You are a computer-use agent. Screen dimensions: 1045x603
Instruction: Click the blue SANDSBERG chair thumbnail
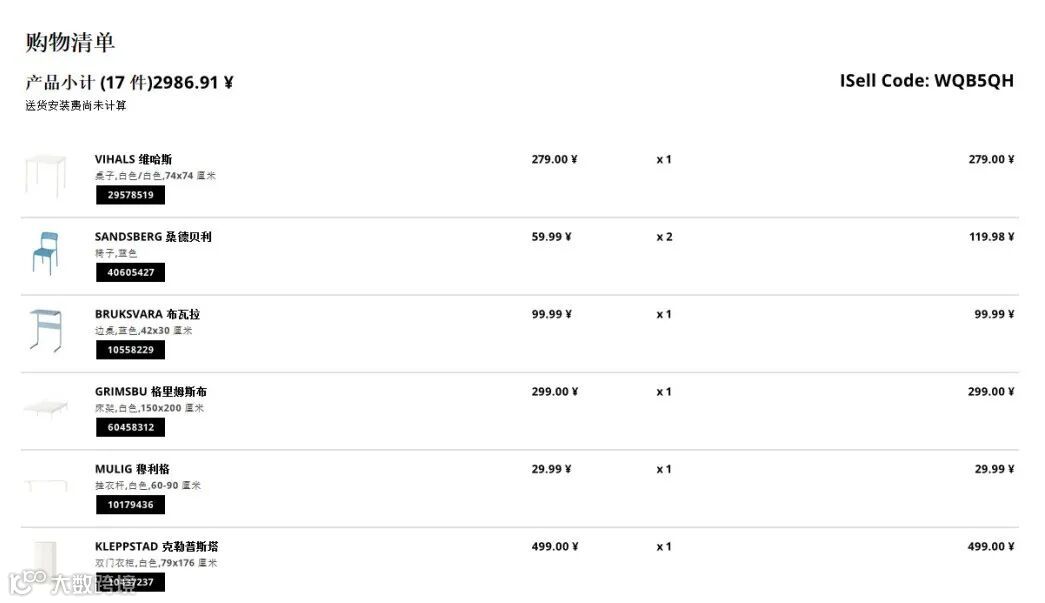(x=45, y=253)
